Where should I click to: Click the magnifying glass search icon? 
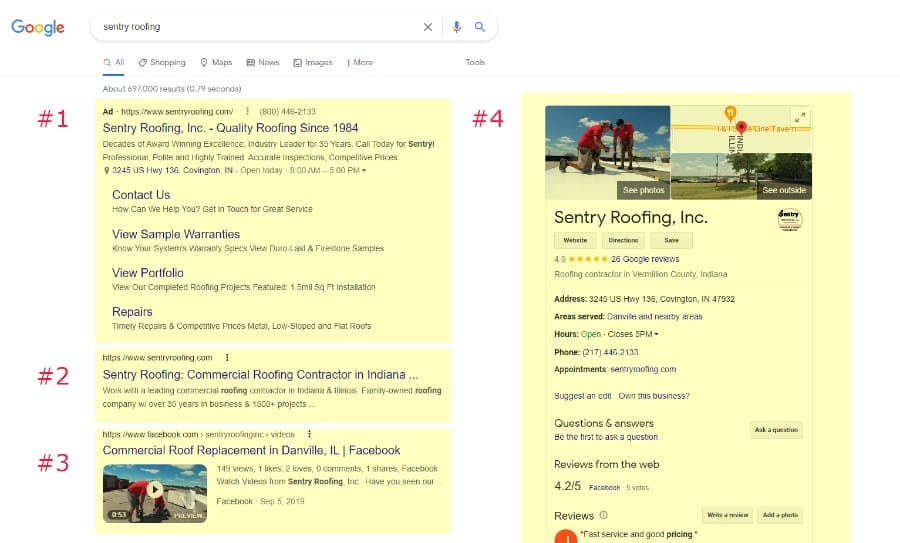(480, 26)
